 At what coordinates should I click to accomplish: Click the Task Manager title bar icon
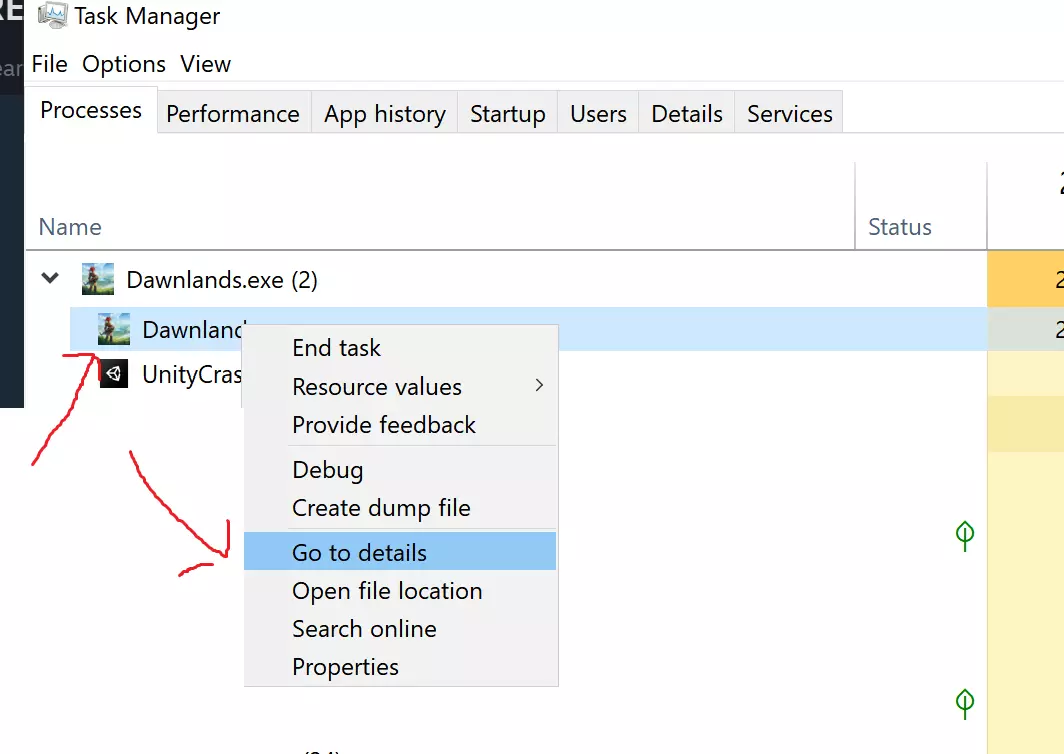point(52,16)
